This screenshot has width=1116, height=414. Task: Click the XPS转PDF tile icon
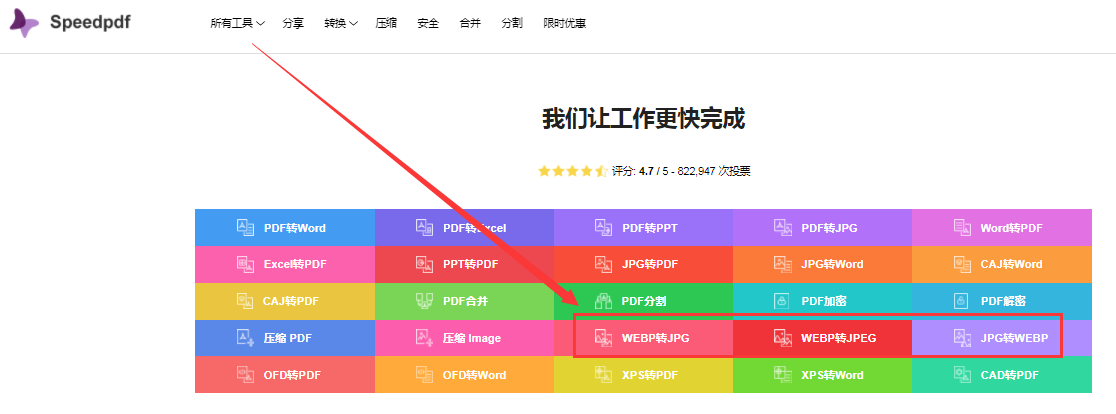coord(604,374)
